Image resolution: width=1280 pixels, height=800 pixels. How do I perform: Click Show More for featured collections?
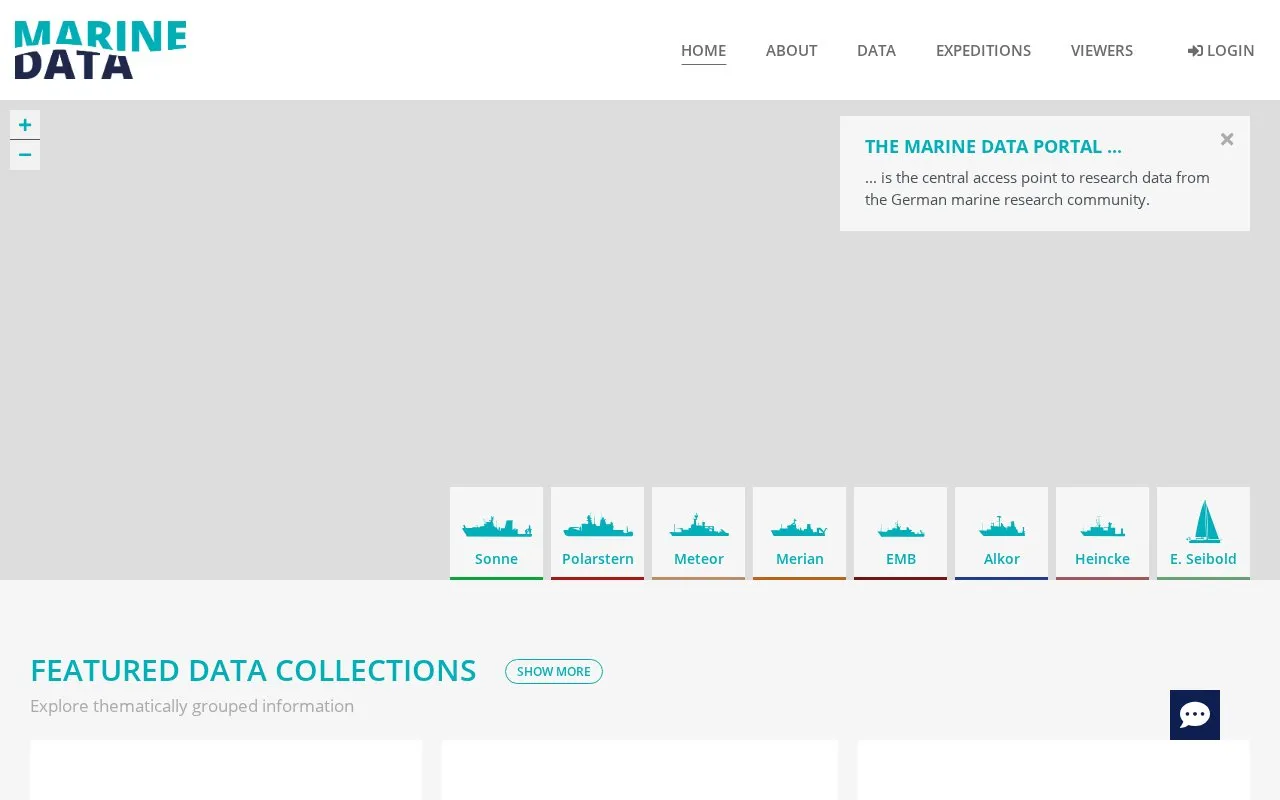[x=554, y=672]
